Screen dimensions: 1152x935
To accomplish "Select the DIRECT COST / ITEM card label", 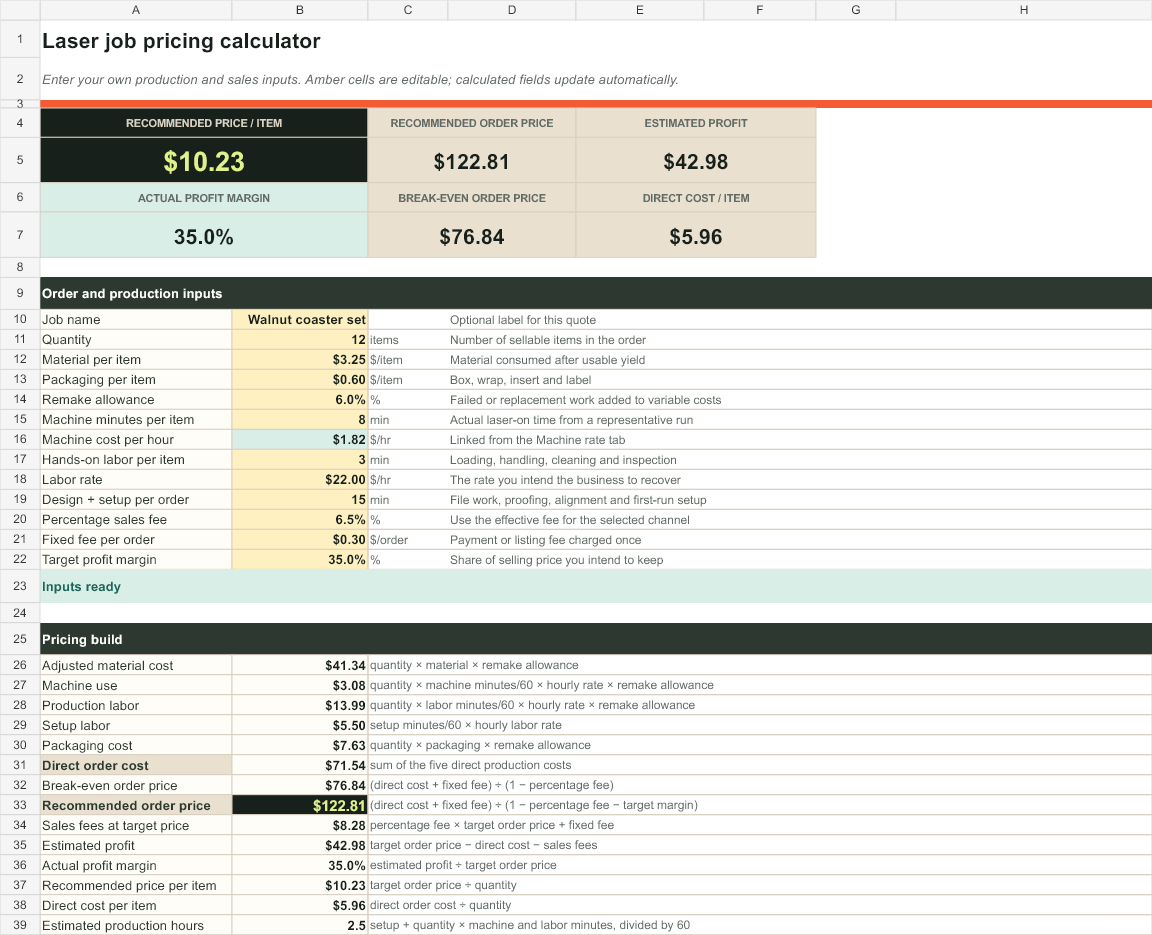I will [696, 198].
